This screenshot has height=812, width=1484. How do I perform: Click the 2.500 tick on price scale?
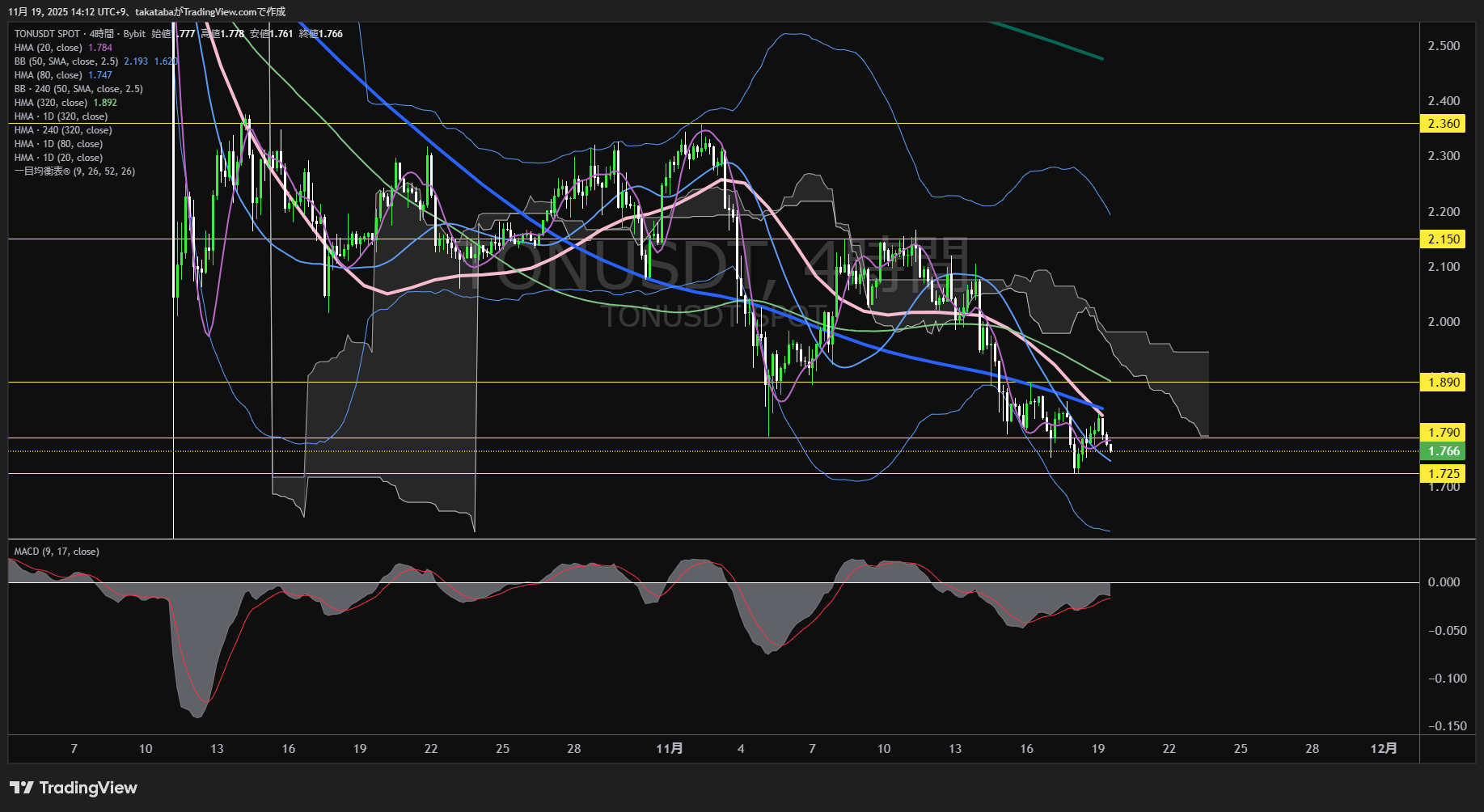tap(1443, 46)
